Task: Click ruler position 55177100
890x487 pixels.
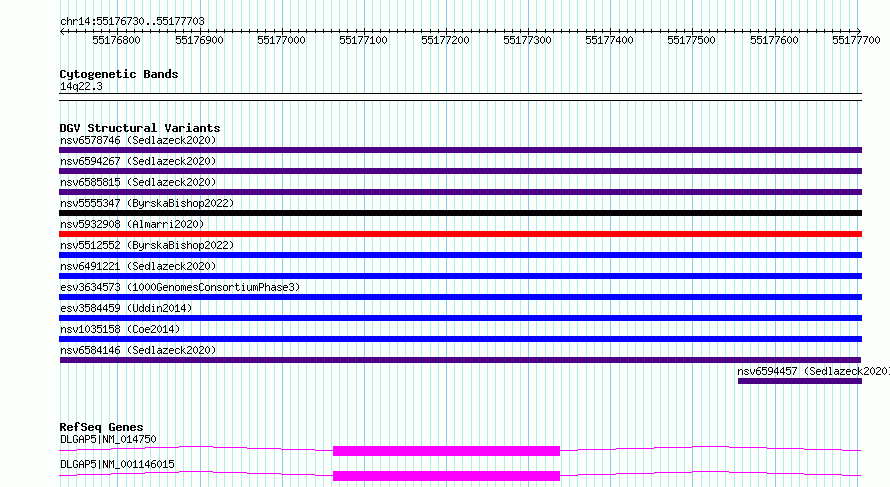Action: pyautogui.click(x=363, y=40)
